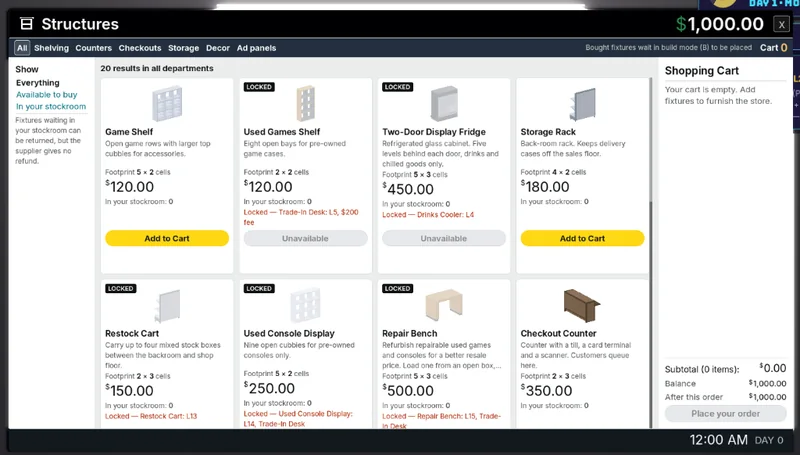
Task: Click the 20 results in all departments text
Action: pyautogui.click(x=157, y=68)
